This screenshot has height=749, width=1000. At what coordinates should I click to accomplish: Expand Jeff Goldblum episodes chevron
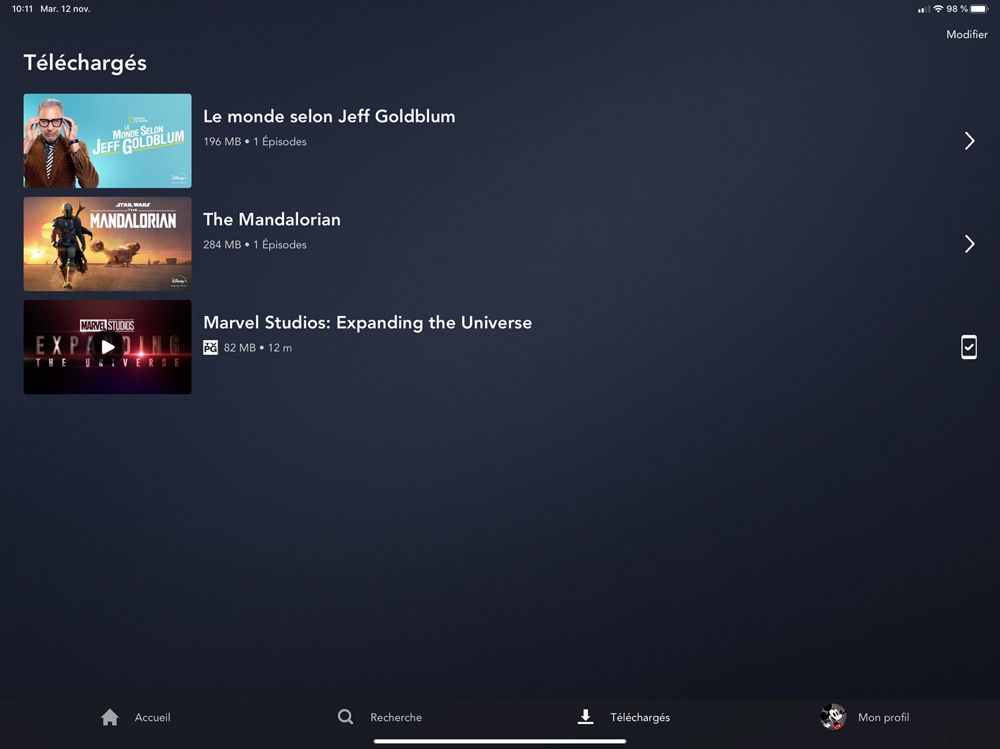(x=969, y=140)
